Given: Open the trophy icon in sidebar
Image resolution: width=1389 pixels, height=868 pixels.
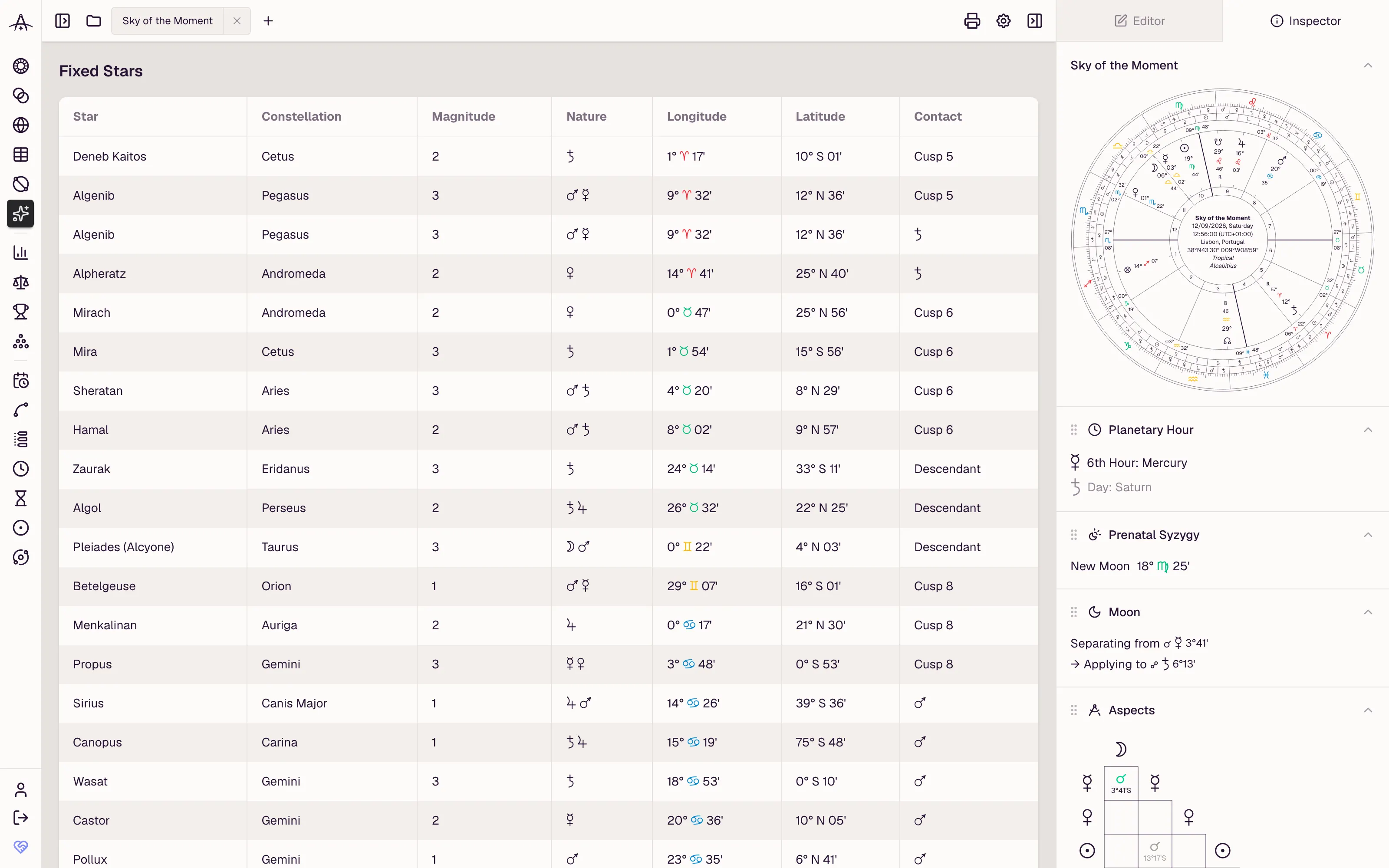Looking at the screenshot, I should coord(21,312).
